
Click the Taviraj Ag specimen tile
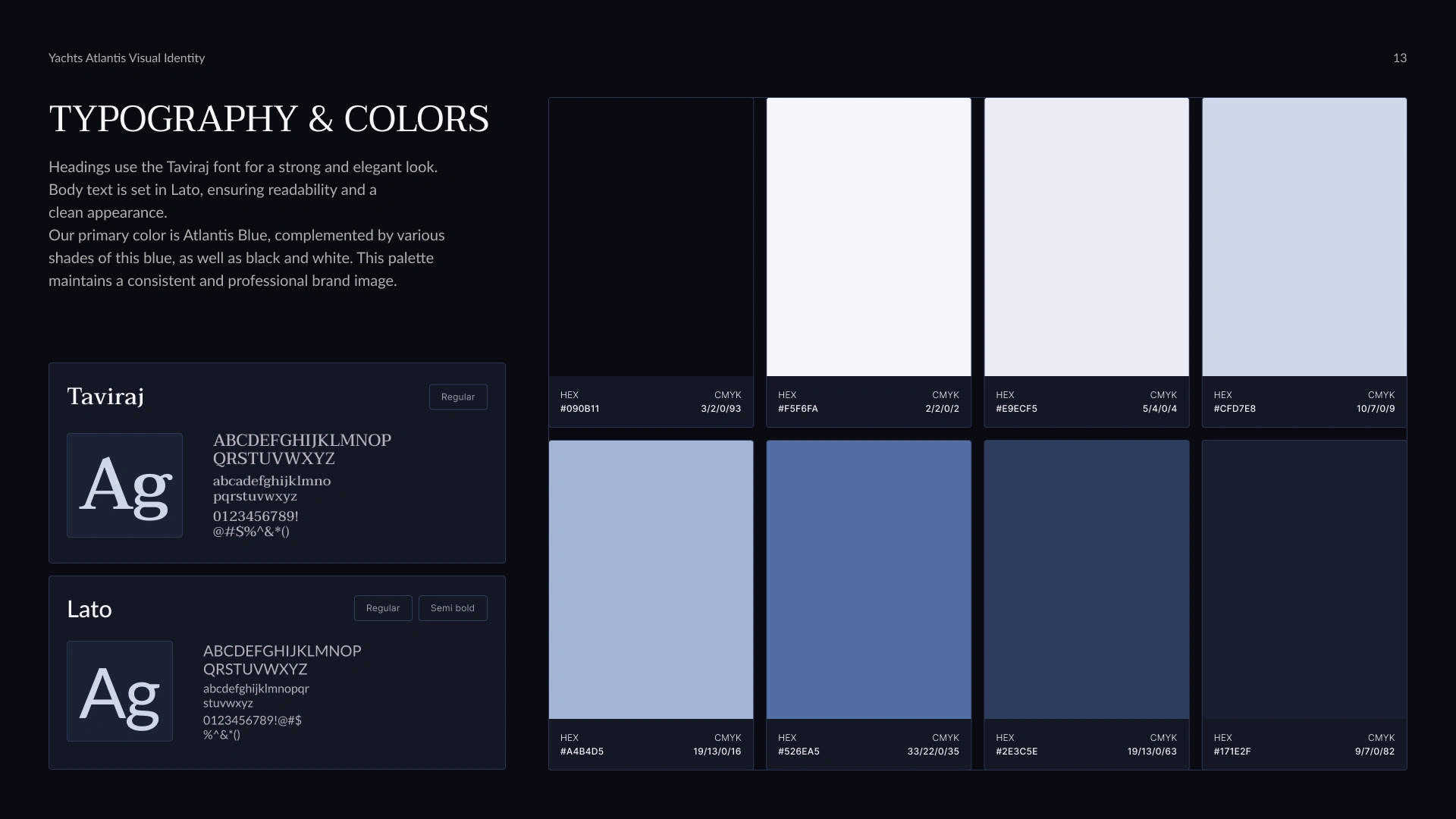click(124, 485)
